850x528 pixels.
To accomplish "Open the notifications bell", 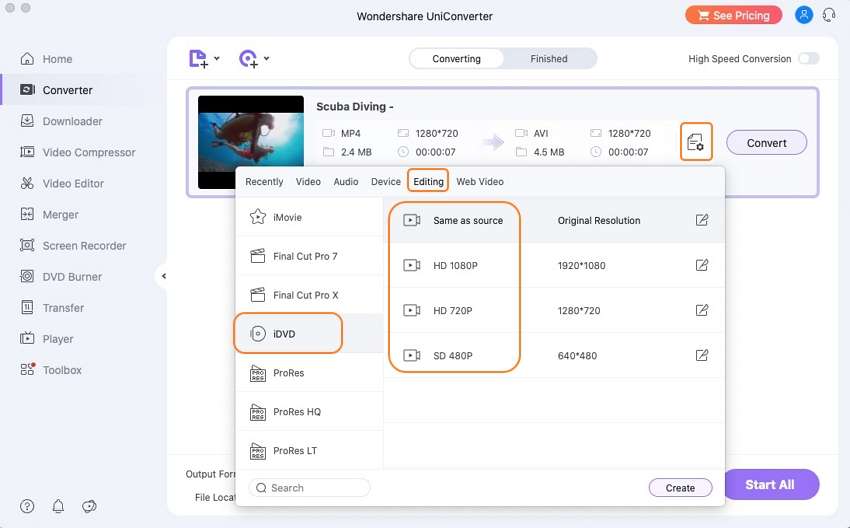I will pyautogui.click(x=58, y=506).
